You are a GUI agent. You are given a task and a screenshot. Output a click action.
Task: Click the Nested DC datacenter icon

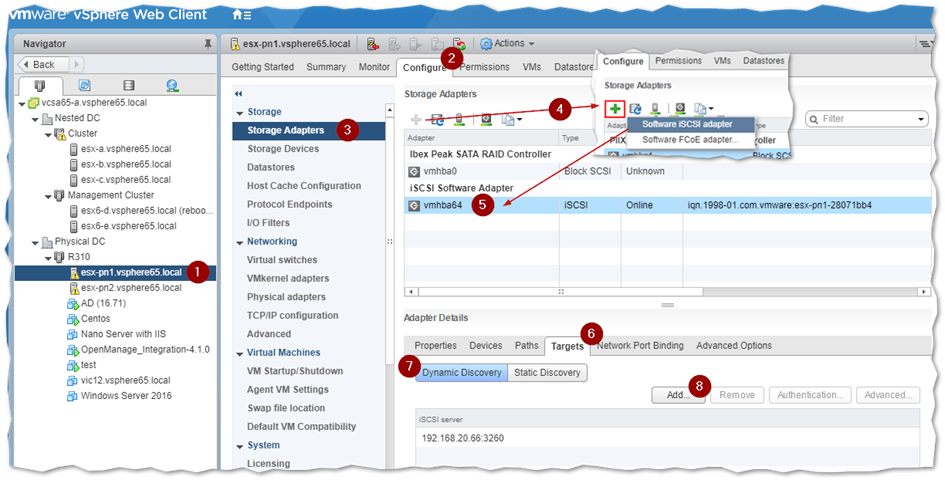click(x=47, y=118)
